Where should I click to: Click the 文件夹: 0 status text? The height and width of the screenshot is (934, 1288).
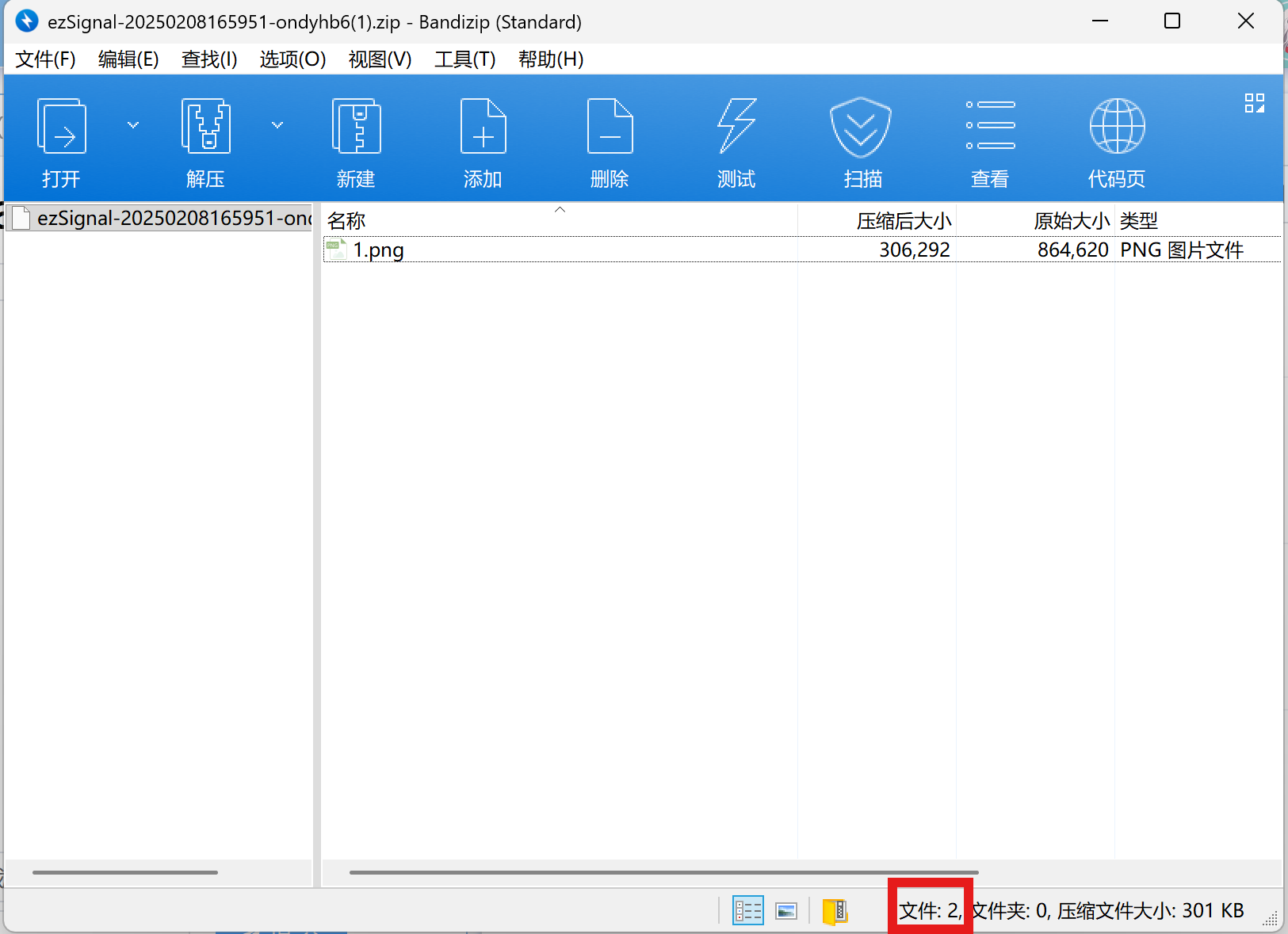pyautogui.click(x=1011, y=911)
